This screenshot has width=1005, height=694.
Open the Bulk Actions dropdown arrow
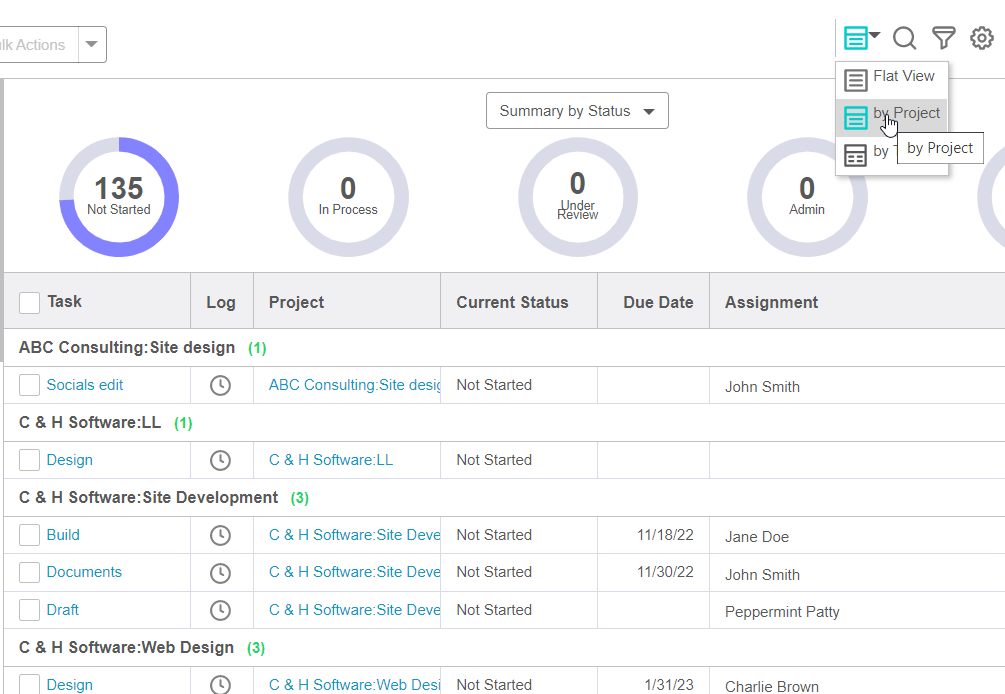(90, 44)
